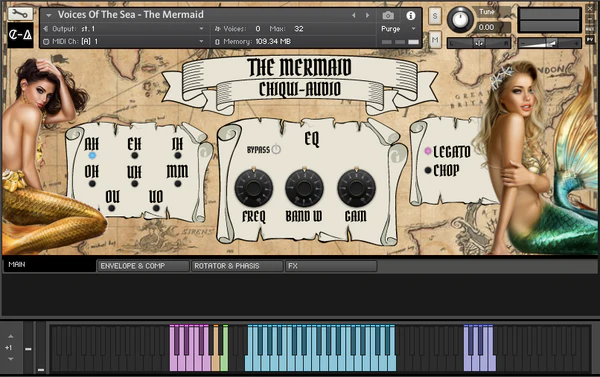Screen dimensions: 600x377
Task: Show instrument info with the i icon
Action: point(411,15)
